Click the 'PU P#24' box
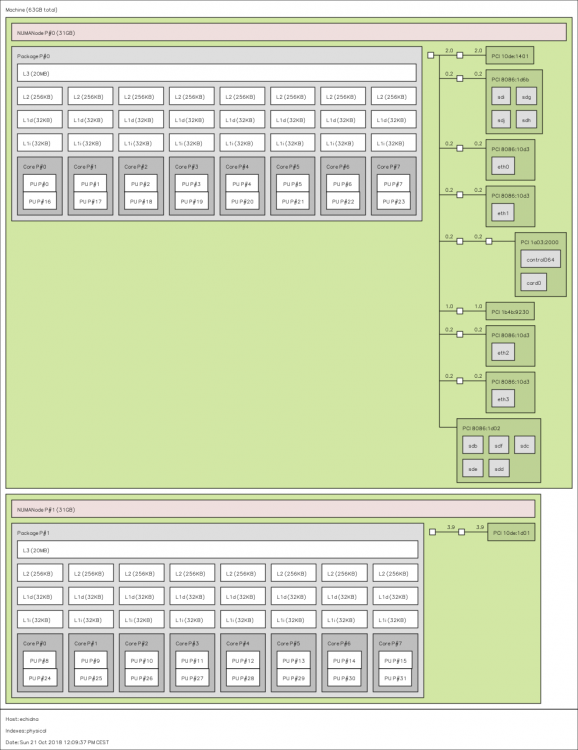578x750 pixels. [x=40, y=678]
